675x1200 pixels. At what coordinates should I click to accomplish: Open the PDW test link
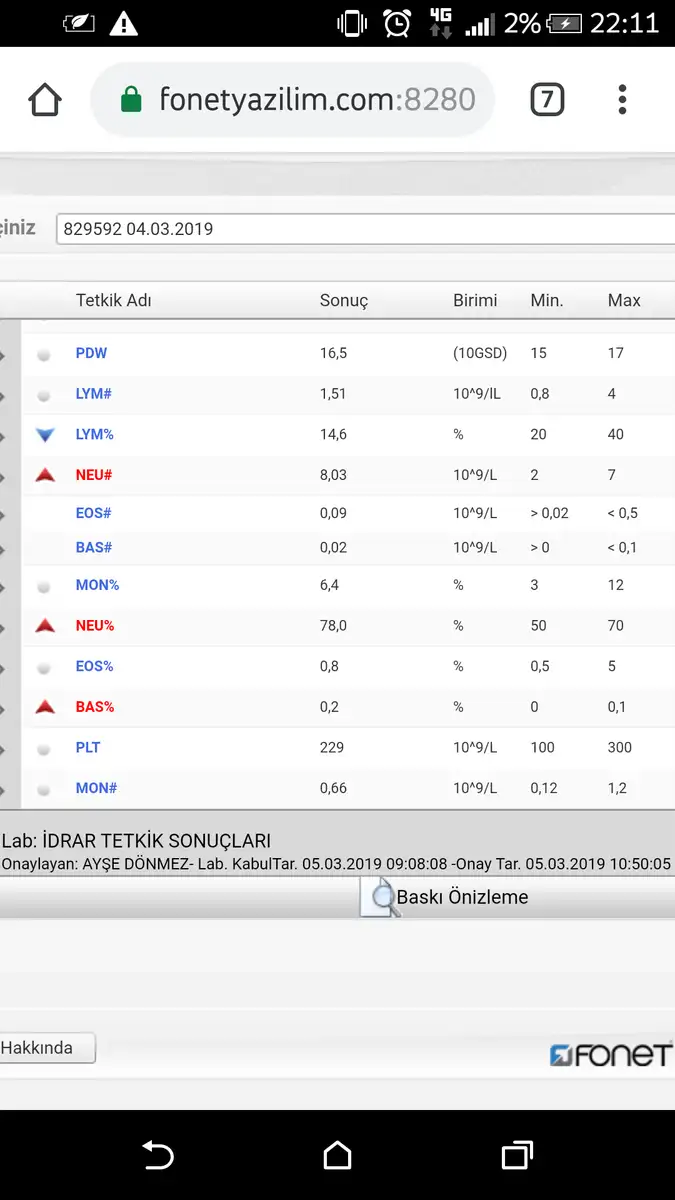click(x=91, y=353)
